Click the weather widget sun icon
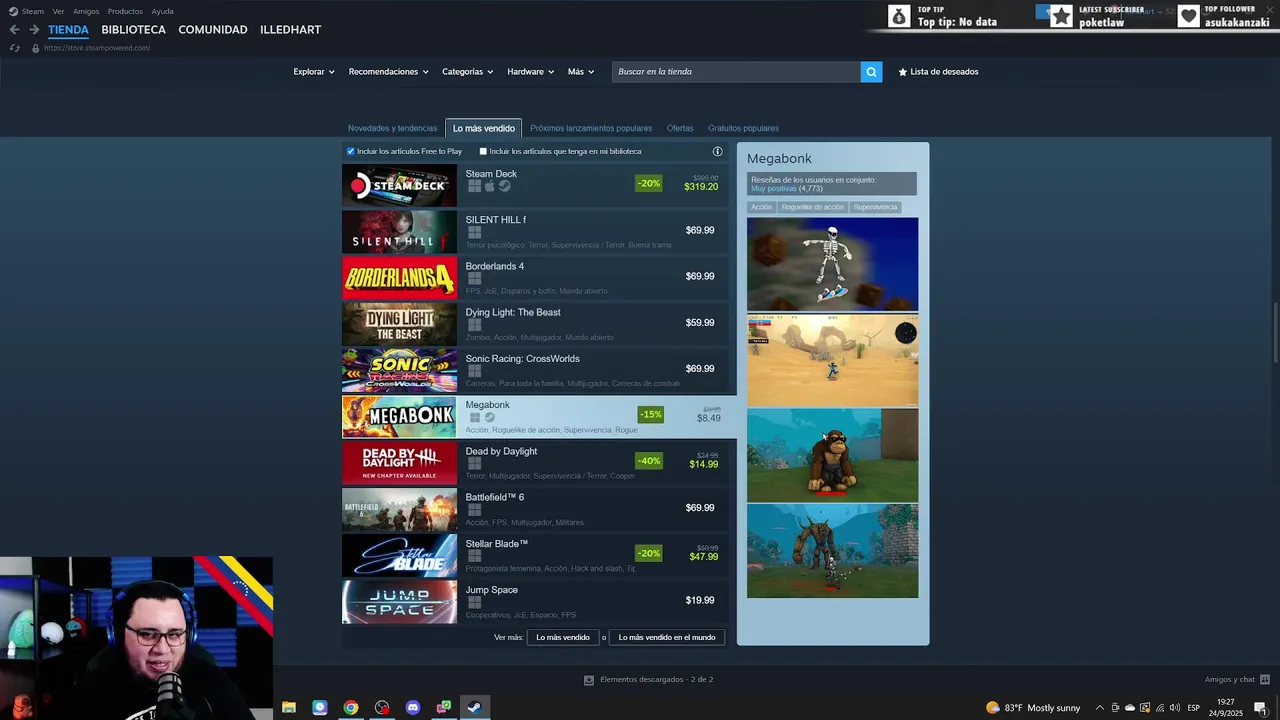 click(x=993, y=707)
